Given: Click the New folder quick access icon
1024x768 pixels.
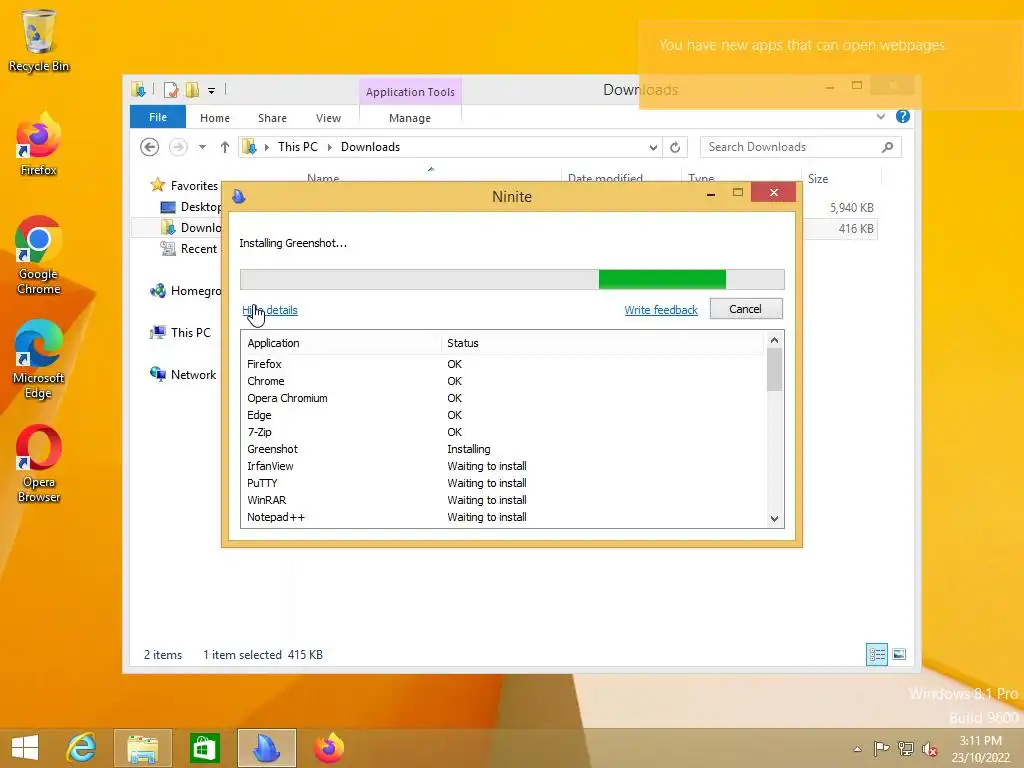Looking at the screenshot, I should tap(192, 90).
